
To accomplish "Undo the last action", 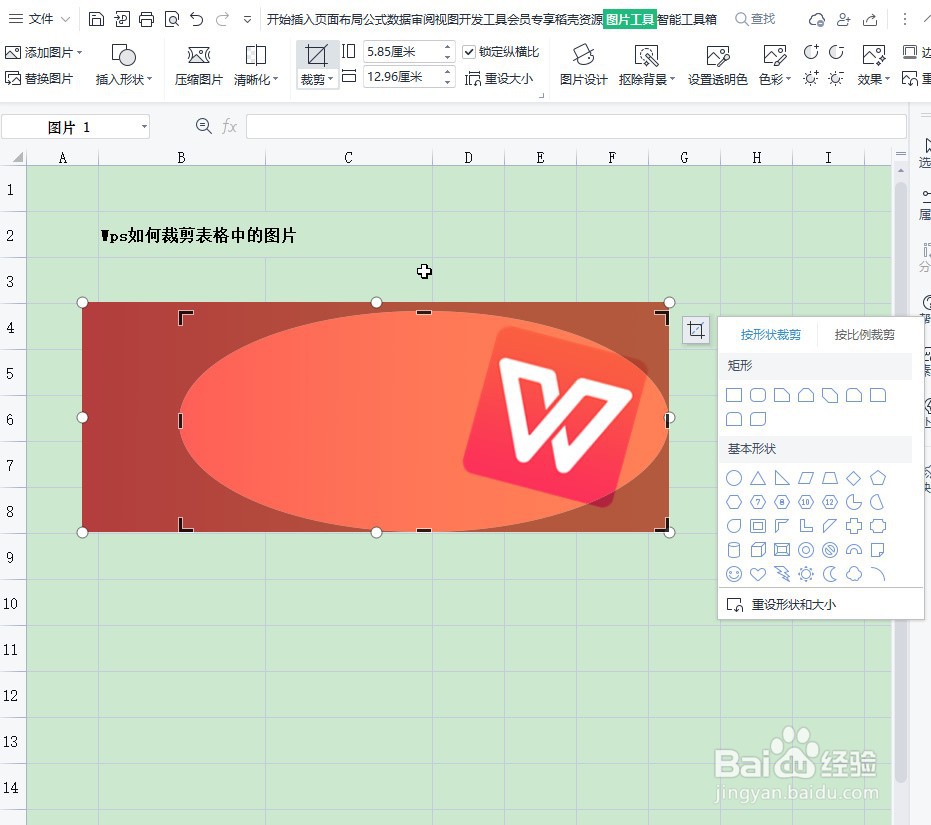I will click(x=197, y=19).
